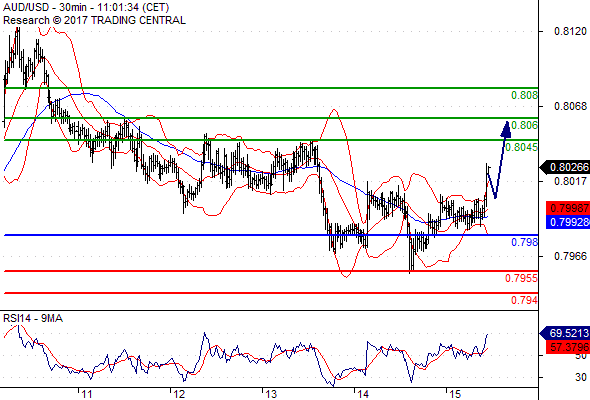Select the red 0.794 support label
This screenshot has width=590, height=400.
pyautogui.click(x=525, y=300)
